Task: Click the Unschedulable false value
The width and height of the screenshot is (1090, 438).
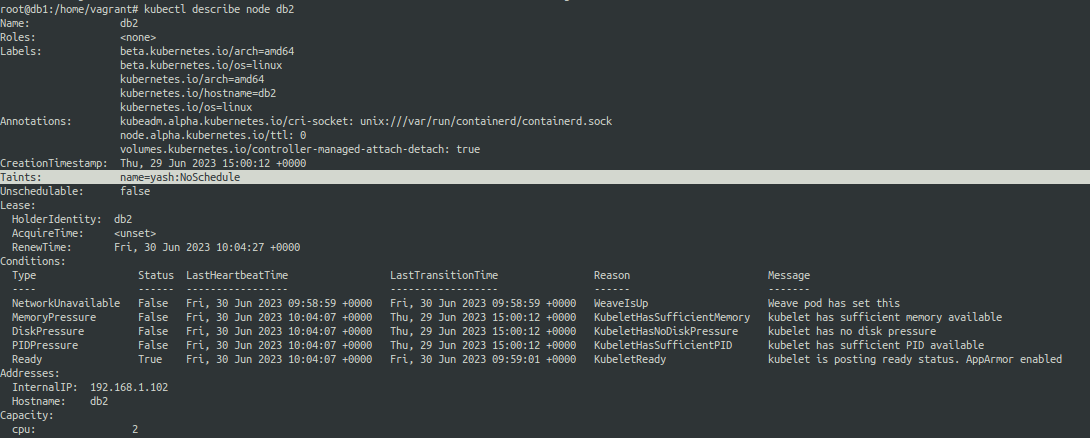Action: click(135, 191)
